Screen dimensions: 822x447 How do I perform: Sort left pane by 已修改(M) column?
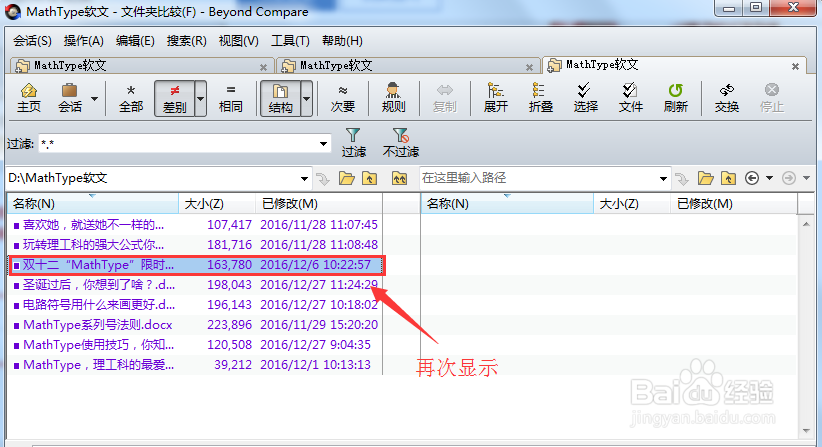click(319, 204)
